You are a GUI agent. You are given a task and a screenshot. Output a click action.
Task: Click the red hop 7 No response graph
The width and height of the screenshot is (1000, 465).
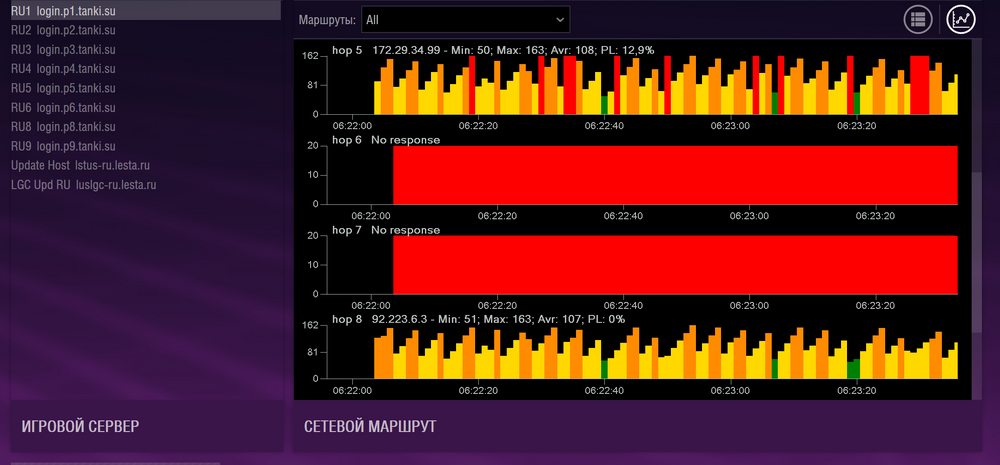point(675,265)
